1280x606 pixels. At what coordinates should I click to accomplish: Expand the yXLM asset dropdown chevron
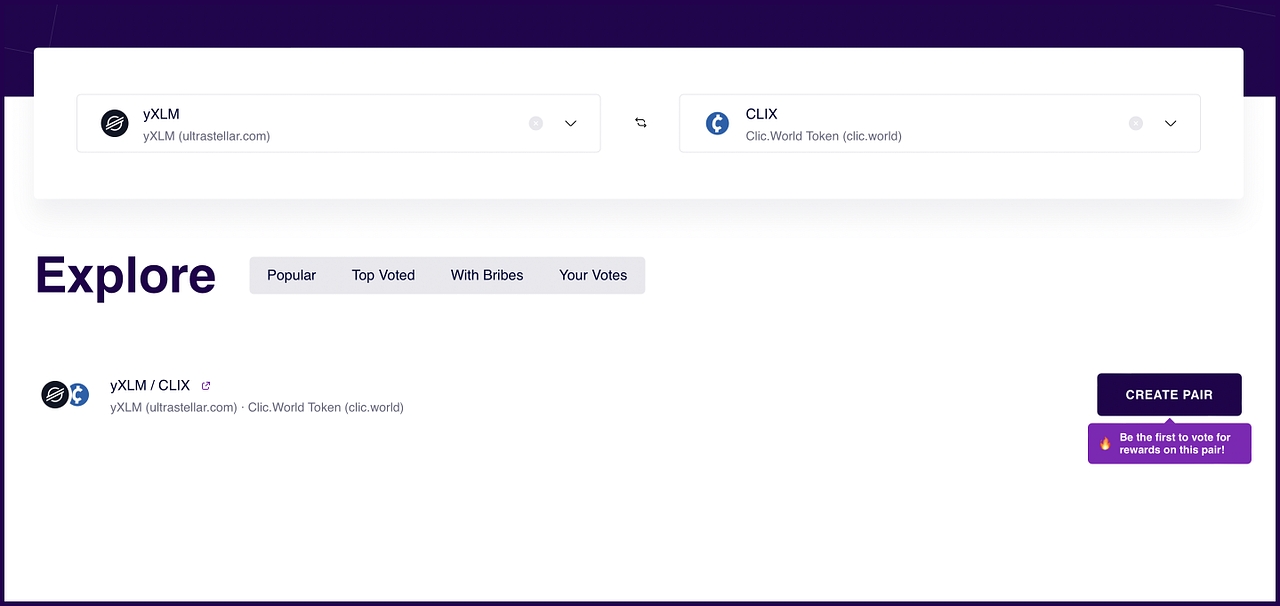[571, 123]
